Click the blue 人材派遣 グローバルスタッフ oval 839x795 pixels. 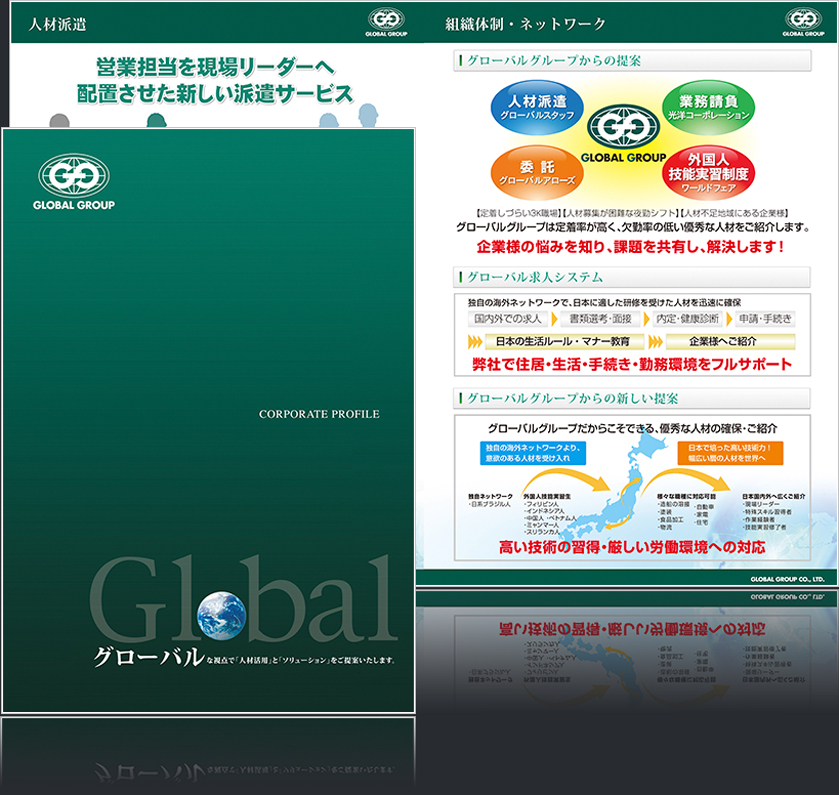(x=537, y=108)
